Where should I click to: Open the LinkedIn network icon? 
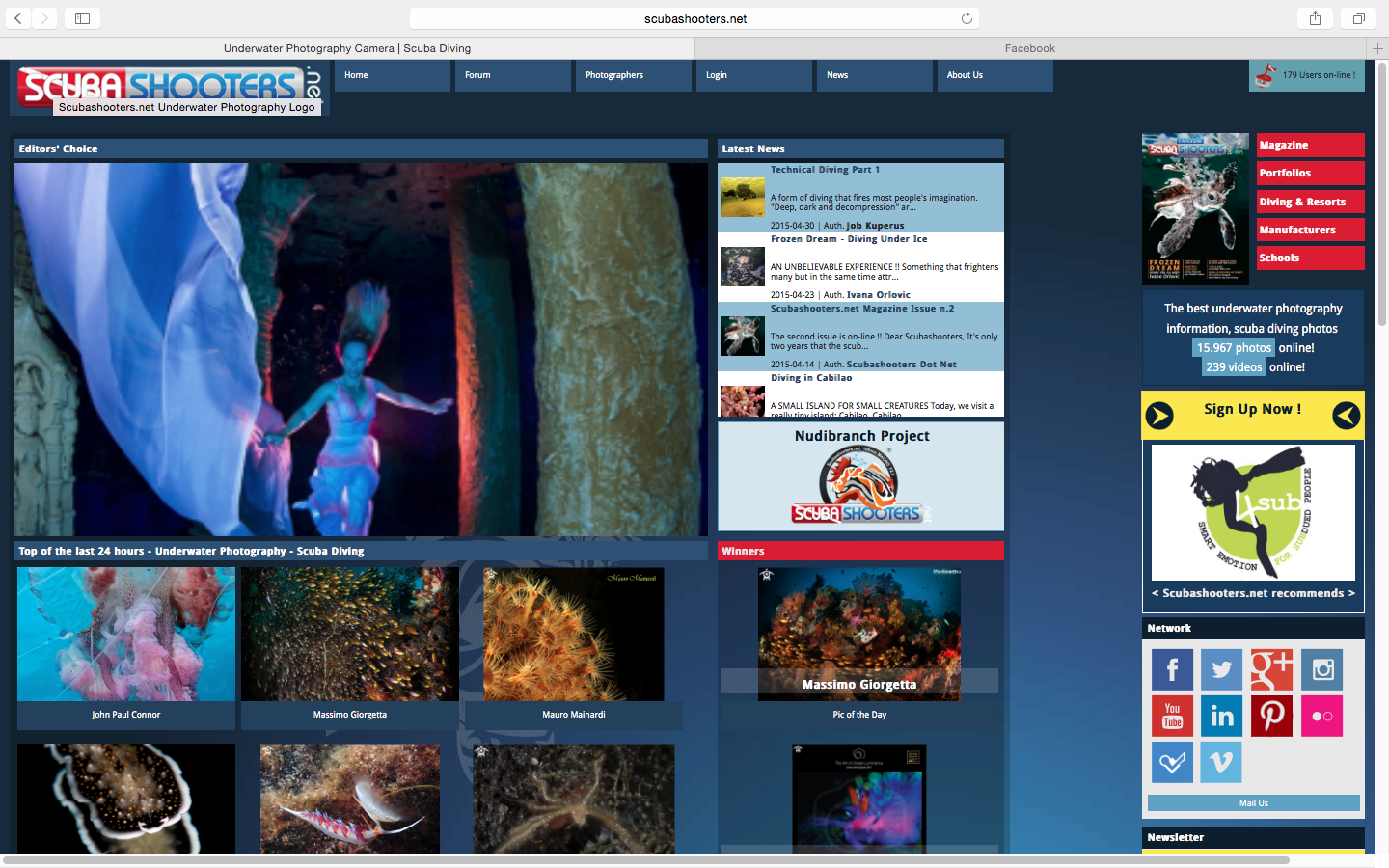coord(1221,716)
